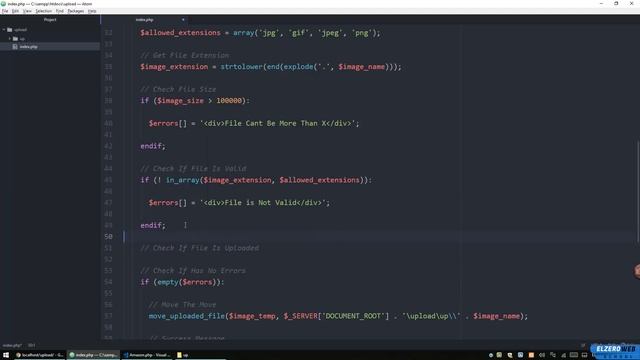Click the '// Check If File Is Uploaded' comment
640x360 pixels.
tap(200, 248)
